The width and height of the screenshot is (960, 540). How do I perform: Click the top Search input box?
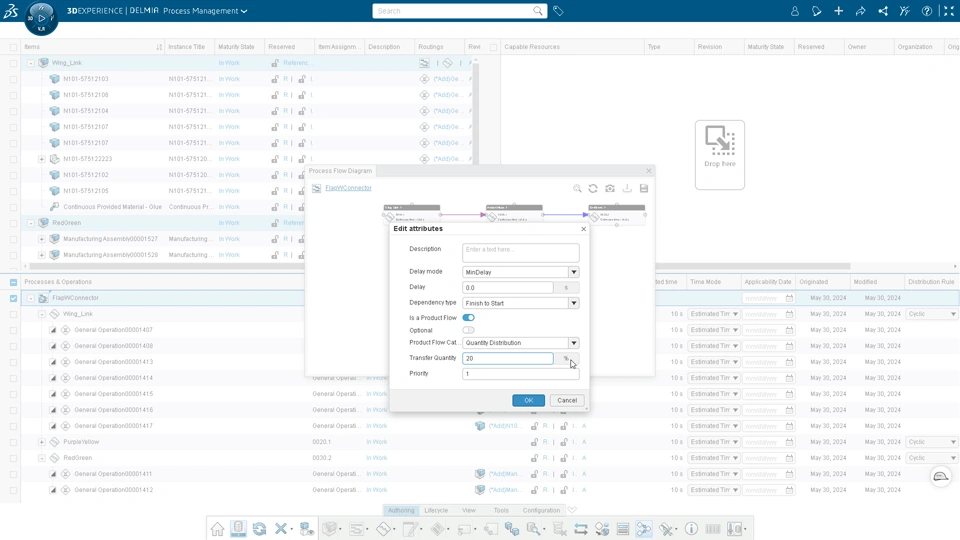tap(453, 11)
